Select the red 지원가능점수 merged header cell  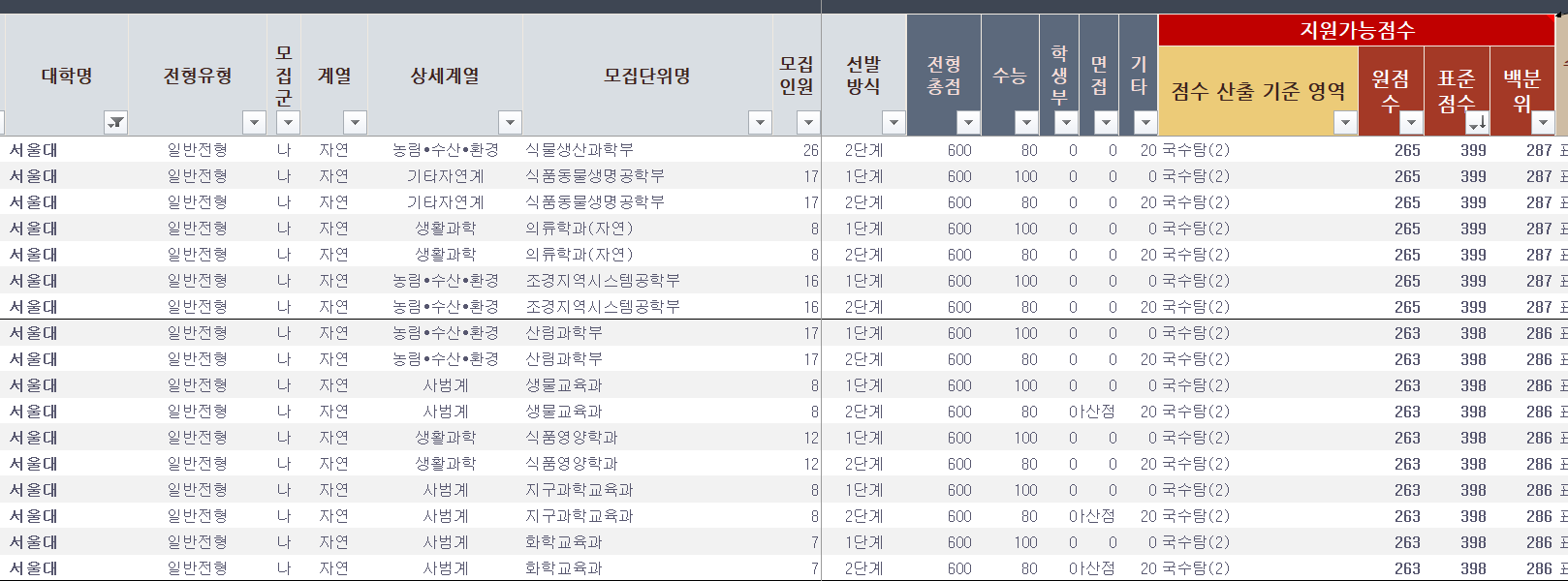(1357, 30)
